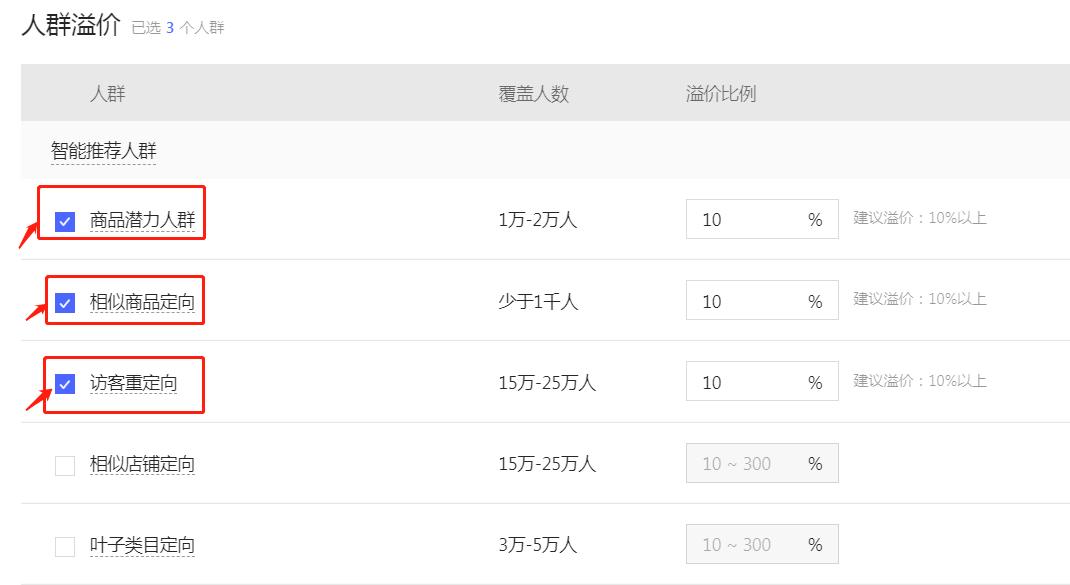Image resolution: width=1070 pixels, height=585 pixels.
Task: Enable the 叶子类目定向 checkbox
Action: pyautogui.click(x=65, y=546)
